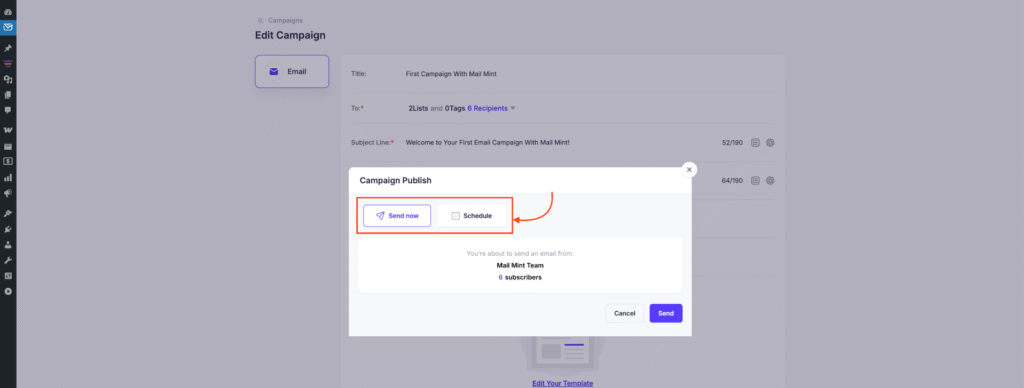Open Posts pushpin icon in sidebar
Viewport: 1024px width, 388px height.
tap(8, 49)
